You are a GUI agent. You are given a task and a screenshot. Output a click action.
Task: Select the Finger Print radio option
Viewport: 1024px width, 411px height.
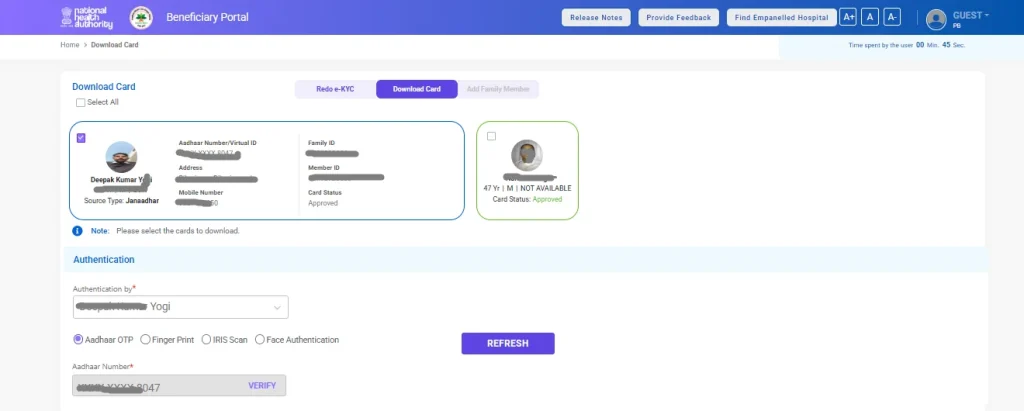tap(145, 340)
